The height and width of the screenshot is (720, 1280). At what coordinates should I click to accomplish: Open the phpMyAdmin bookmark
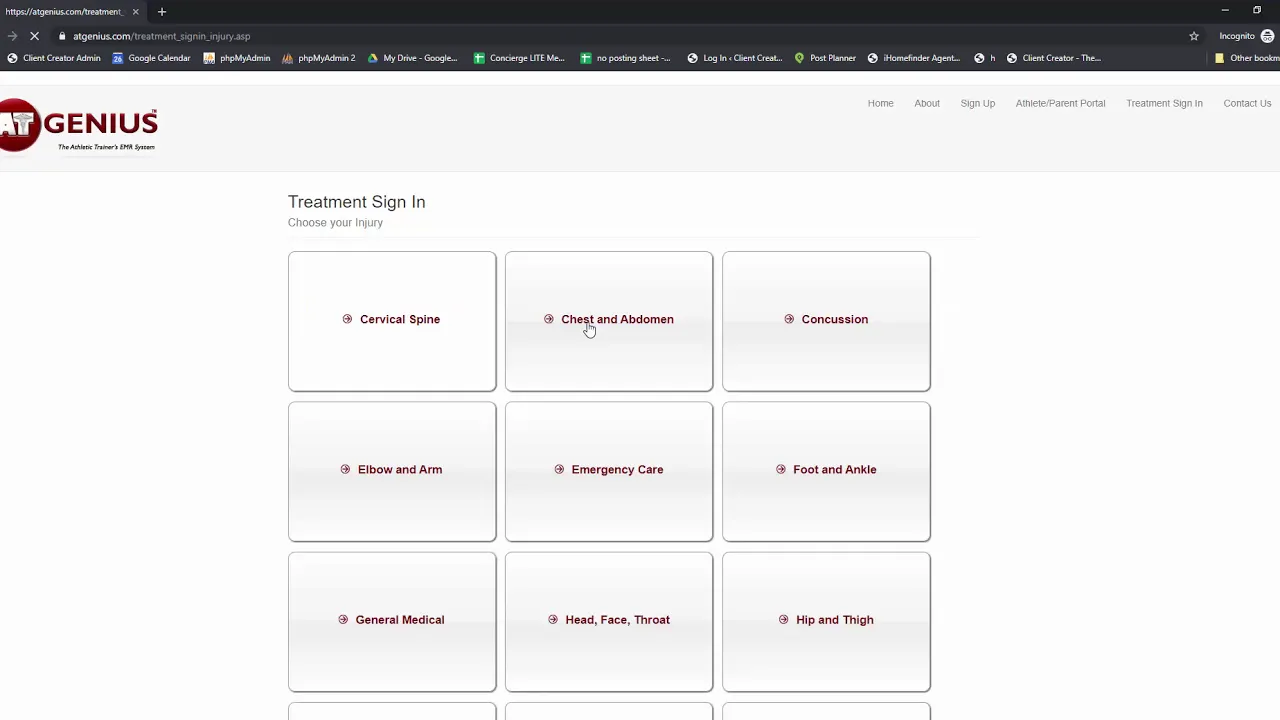237,58
